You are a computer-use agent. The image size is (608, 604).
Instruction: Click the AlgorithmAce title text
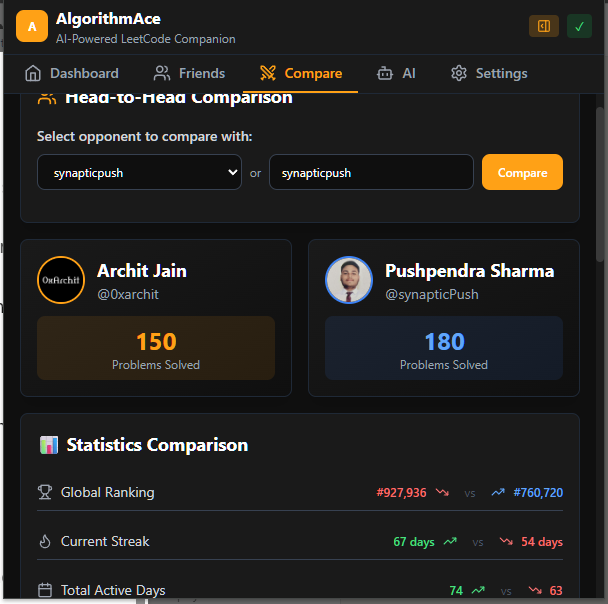point(108,19)
